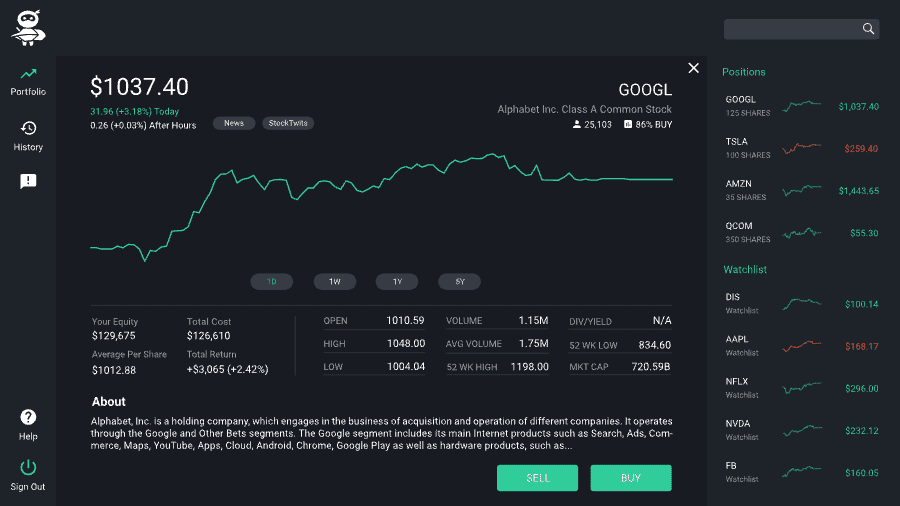The height and width of the screenshot is (506, 900).
Task: Click the Total Cost $126,610 value
Action: [208, 336]
